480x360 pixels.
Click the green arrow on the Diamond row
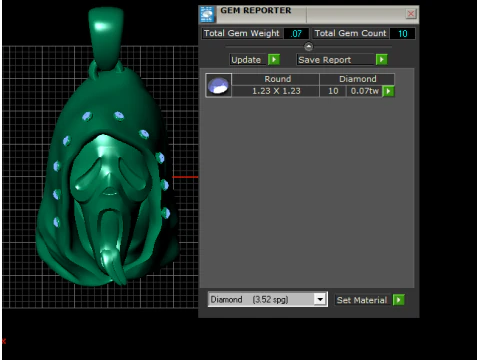click(x=388, y=91)
